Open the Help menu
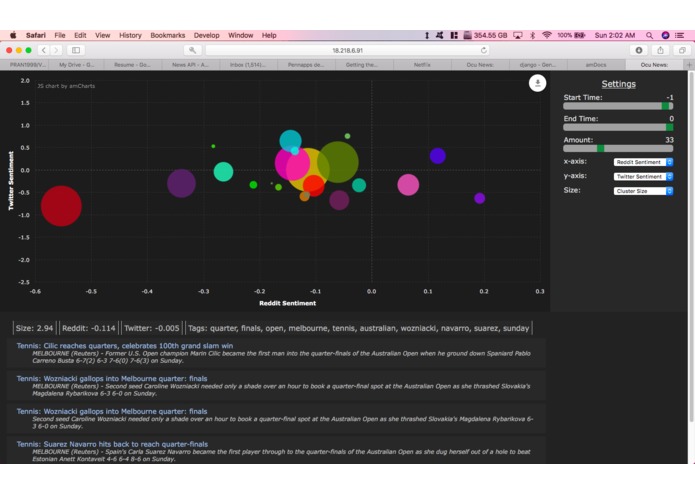The width and height of the screenshot is (695, 494). point(269,35)
